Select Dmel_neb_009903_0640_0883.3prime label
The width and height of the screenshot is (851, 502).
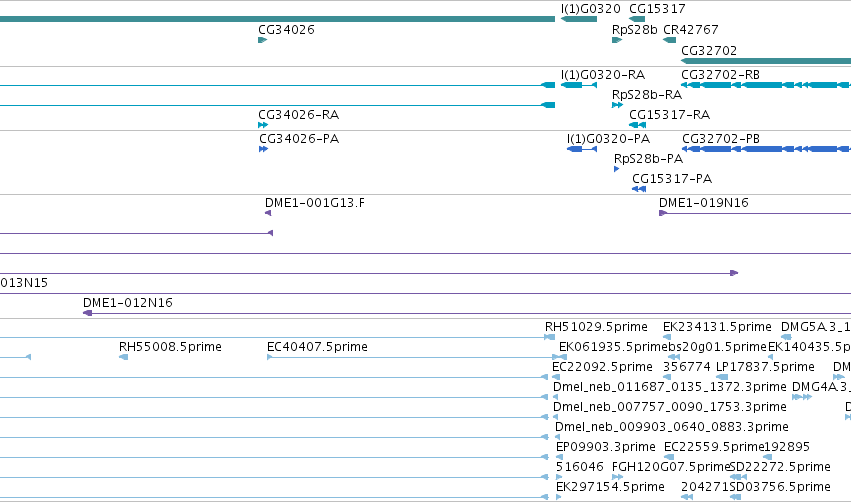click(671, 427)
